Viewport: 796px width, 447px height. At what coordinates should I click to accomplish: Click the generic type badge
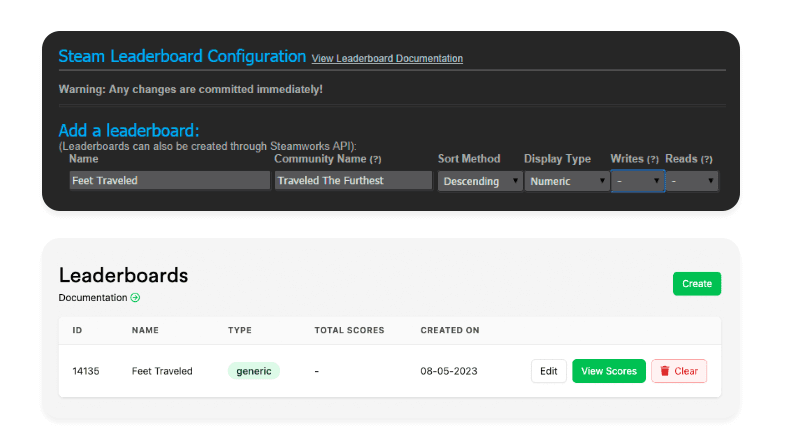point(254,371)
